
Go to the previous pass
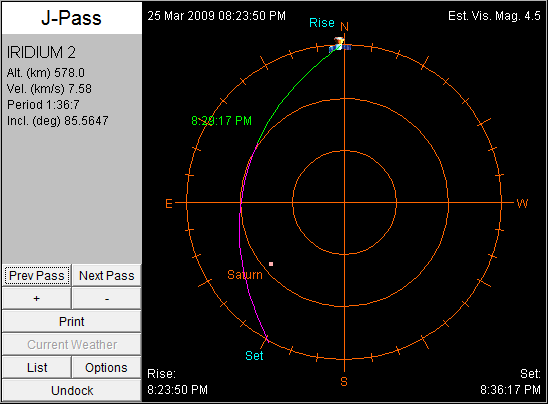37,275
